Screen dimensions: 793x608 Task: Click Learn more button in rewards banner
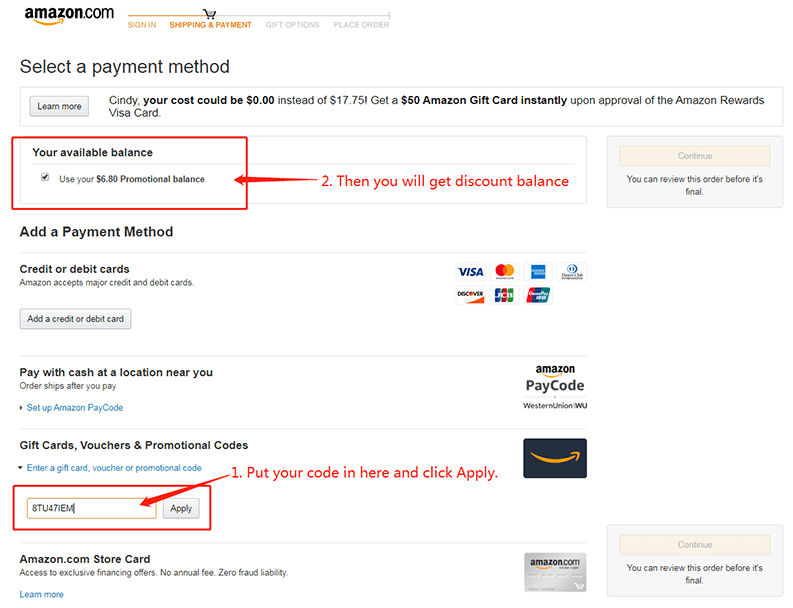point(59,107)
